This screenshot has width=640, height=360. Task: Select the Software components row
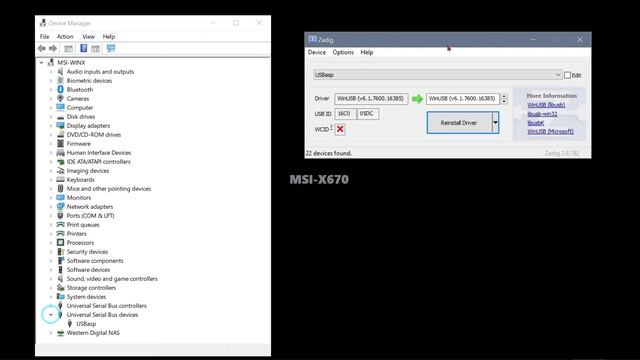[x=95, y=260]
